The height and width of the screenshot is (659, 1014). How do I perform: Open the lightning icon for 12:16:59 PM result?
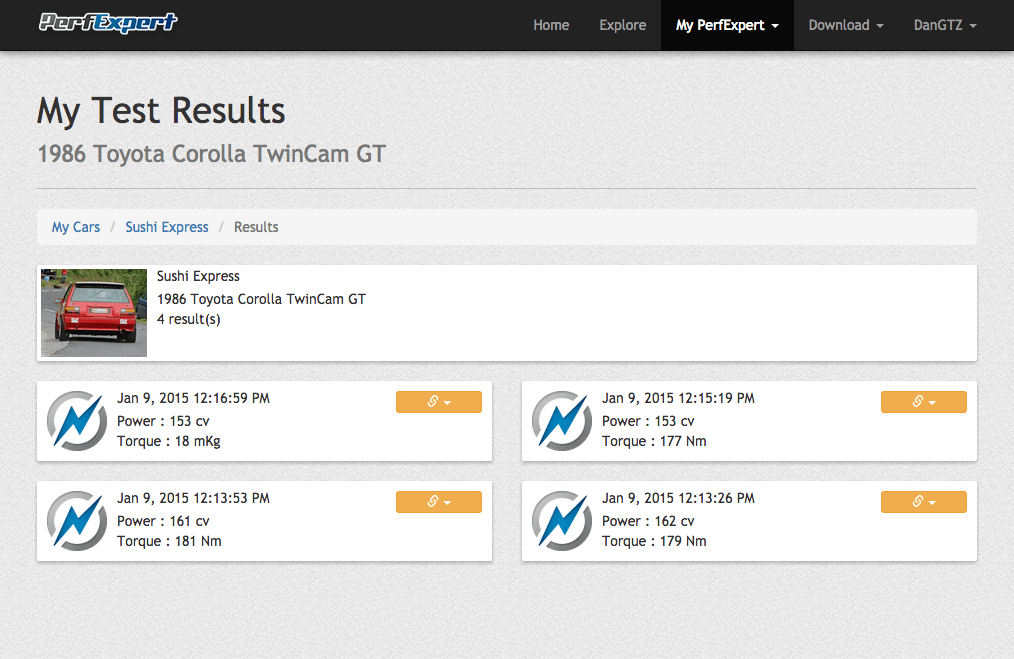point(77,420)
